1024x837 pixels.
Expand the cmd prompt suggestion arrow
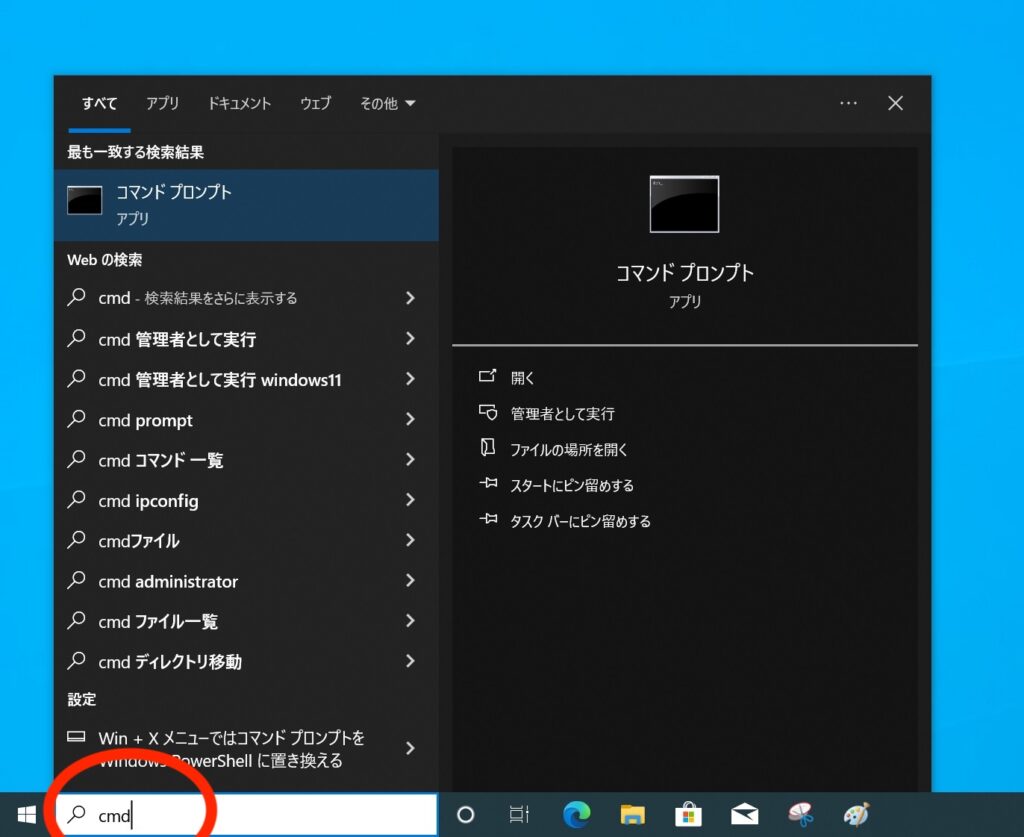point(410,420)
